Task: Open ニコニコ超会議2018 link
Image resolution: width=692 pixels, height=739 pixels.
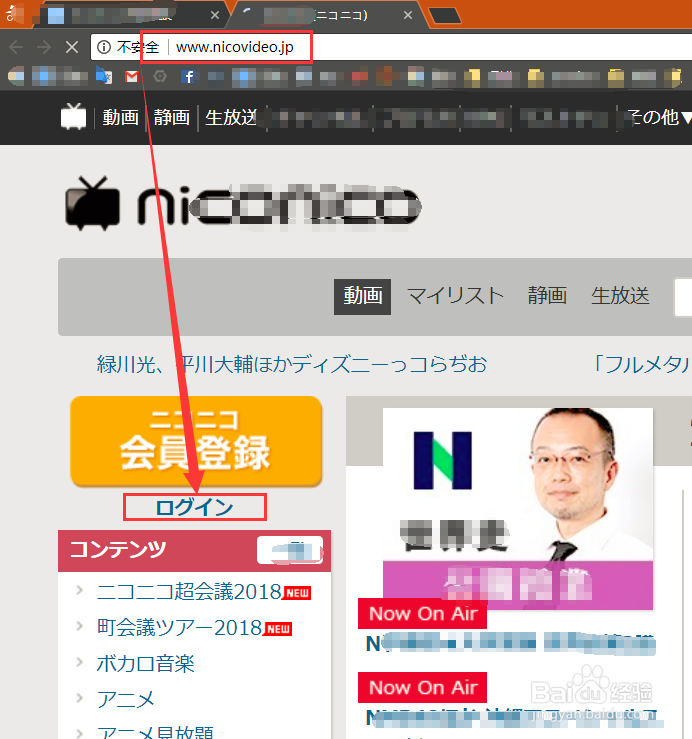Action: click(x=189, y=591)
